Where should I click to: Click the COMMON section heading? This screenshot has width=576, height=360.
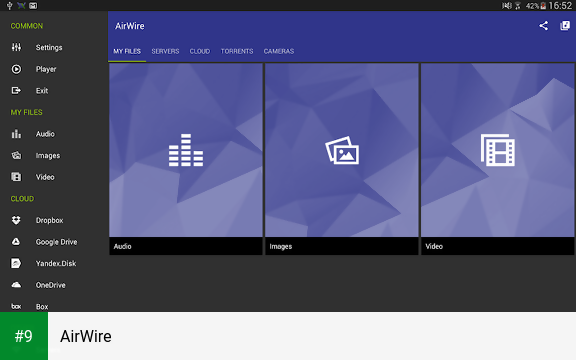pos(27,26)
